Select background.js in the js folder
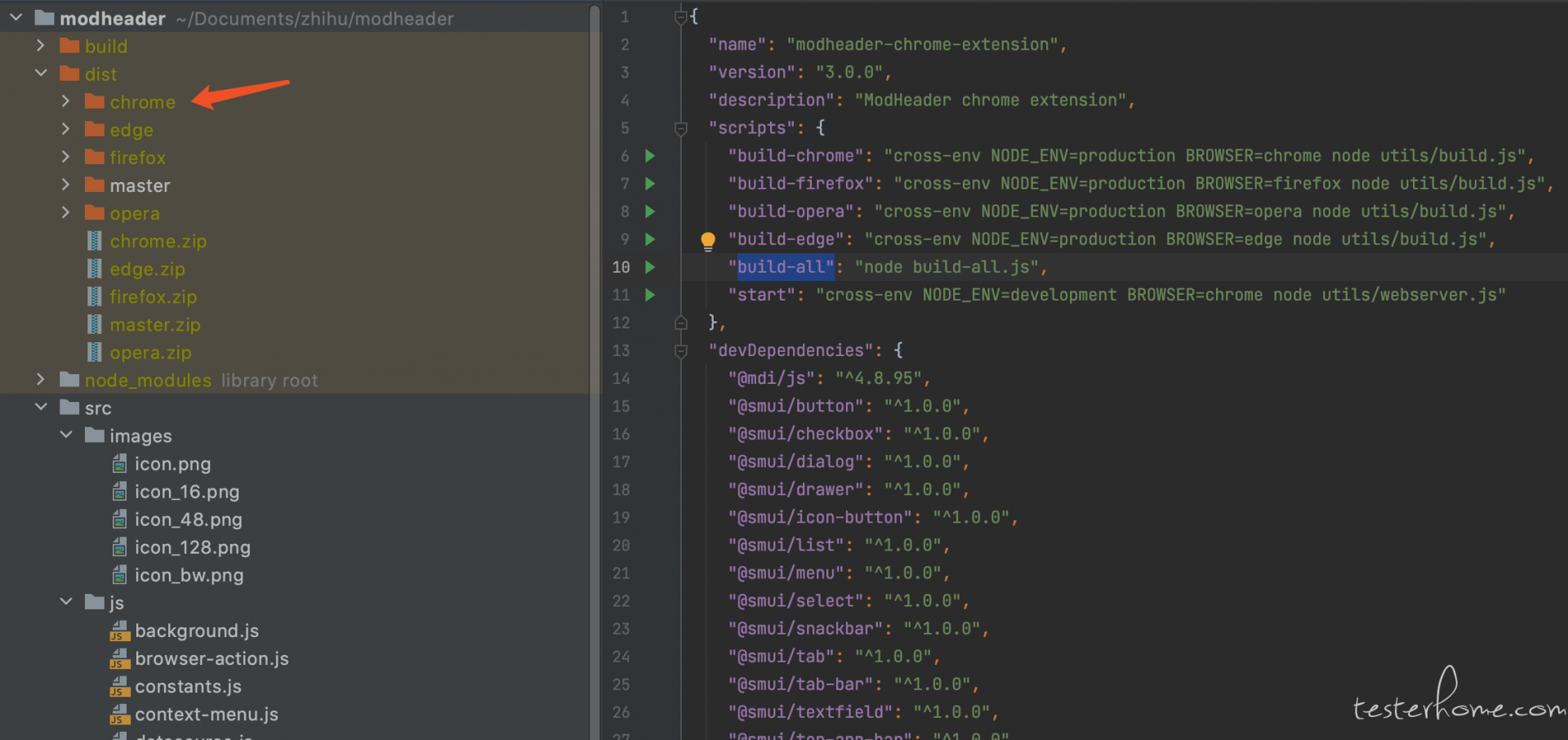The width and height of the screenshot is (1568, 740). (x=197, y=631)
